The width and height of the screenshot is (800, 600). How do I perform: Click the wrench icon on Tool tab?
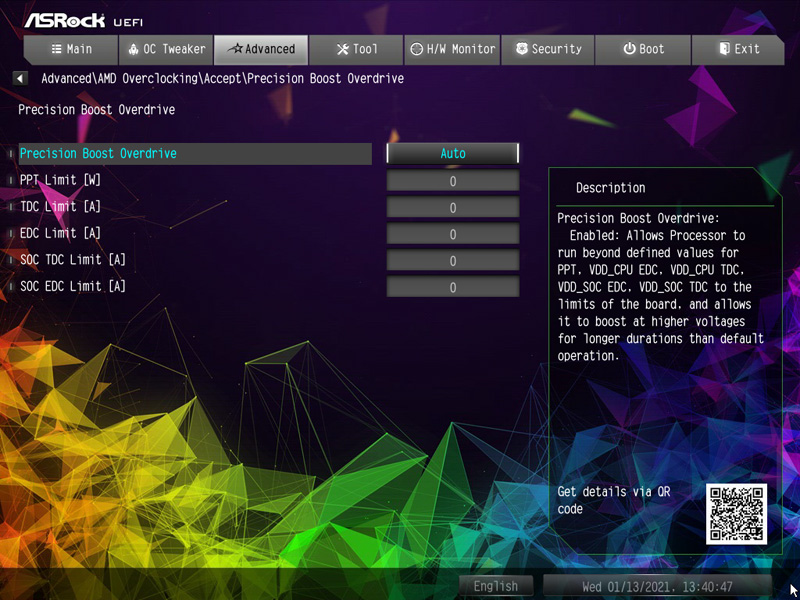point(343,49)
